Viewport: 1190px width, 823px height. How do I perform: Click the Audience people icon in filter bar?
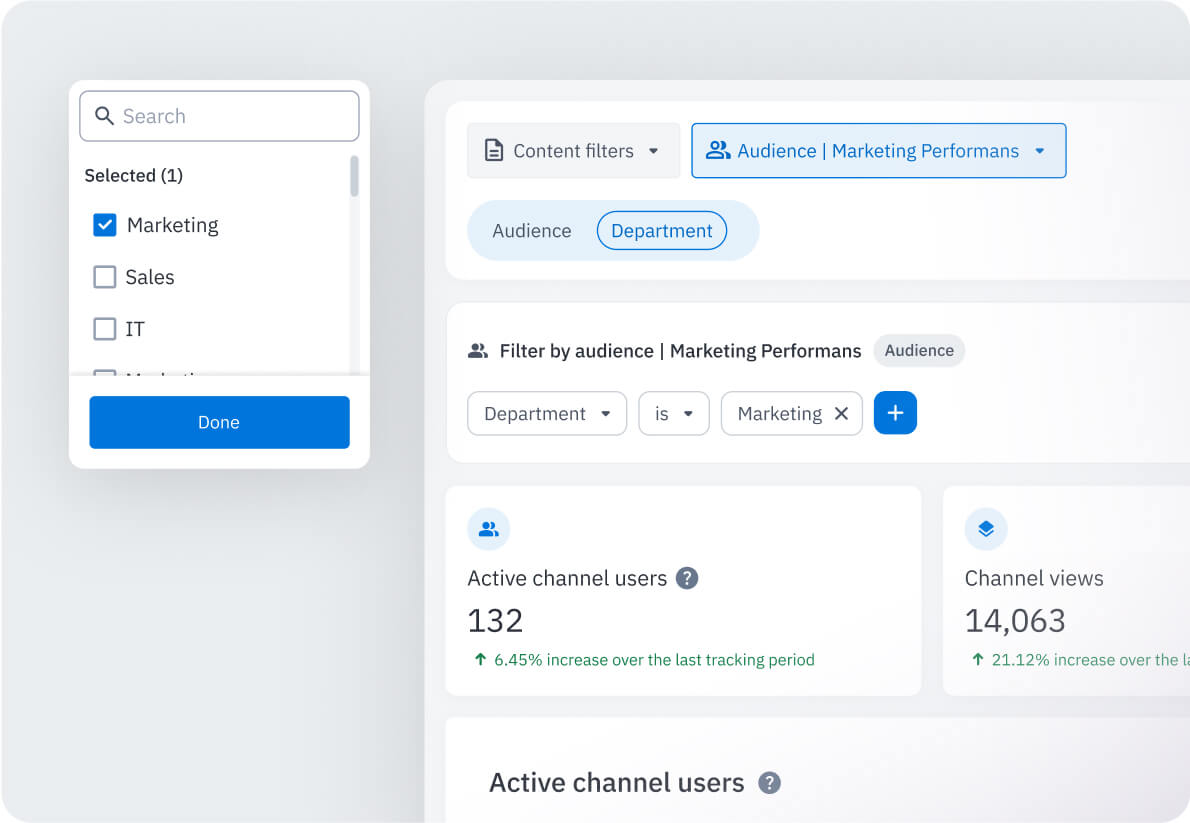[x=718, y=150]
